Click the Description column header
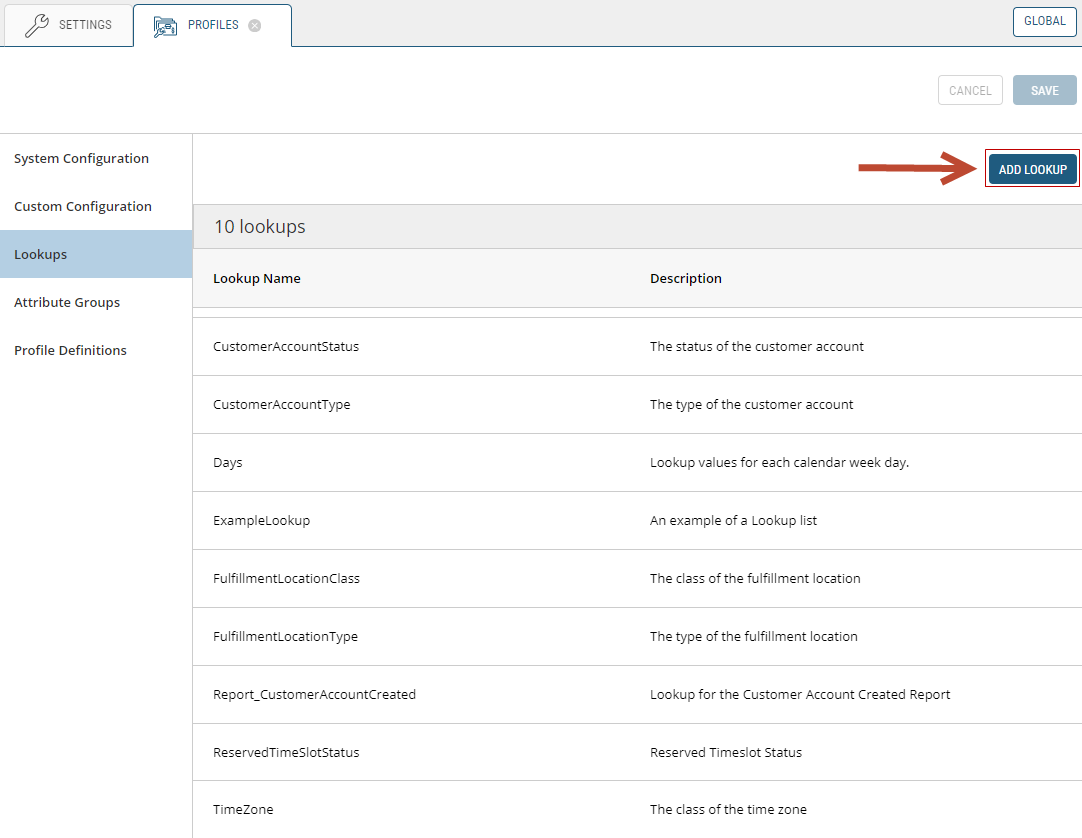 686,278
